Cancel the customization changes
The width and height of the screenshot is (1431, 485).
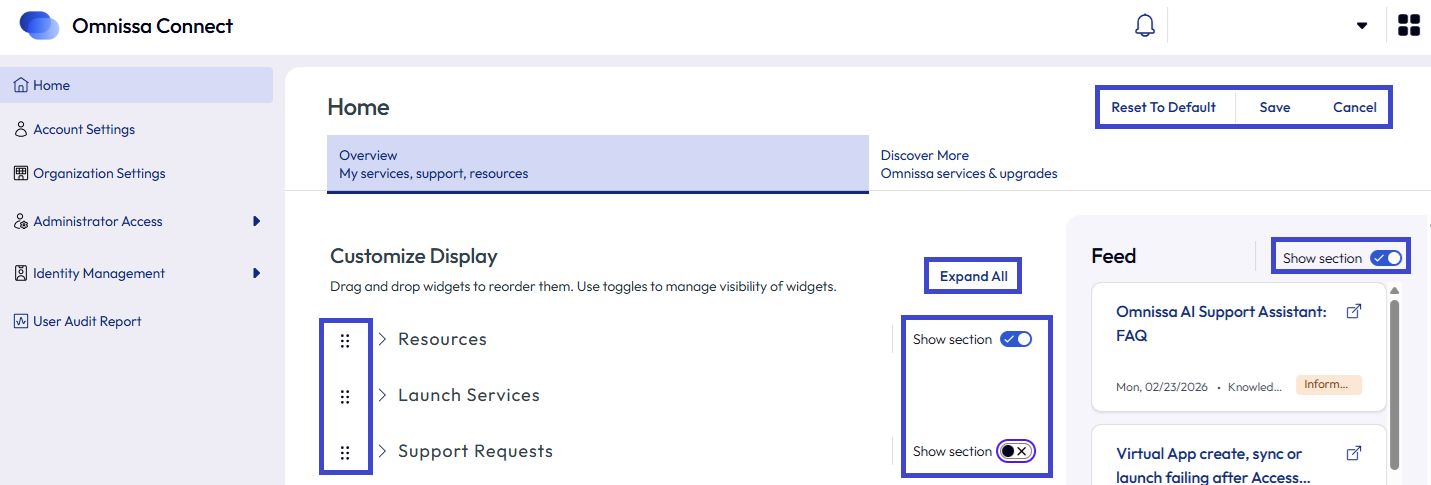click(x=1355, y=107)
